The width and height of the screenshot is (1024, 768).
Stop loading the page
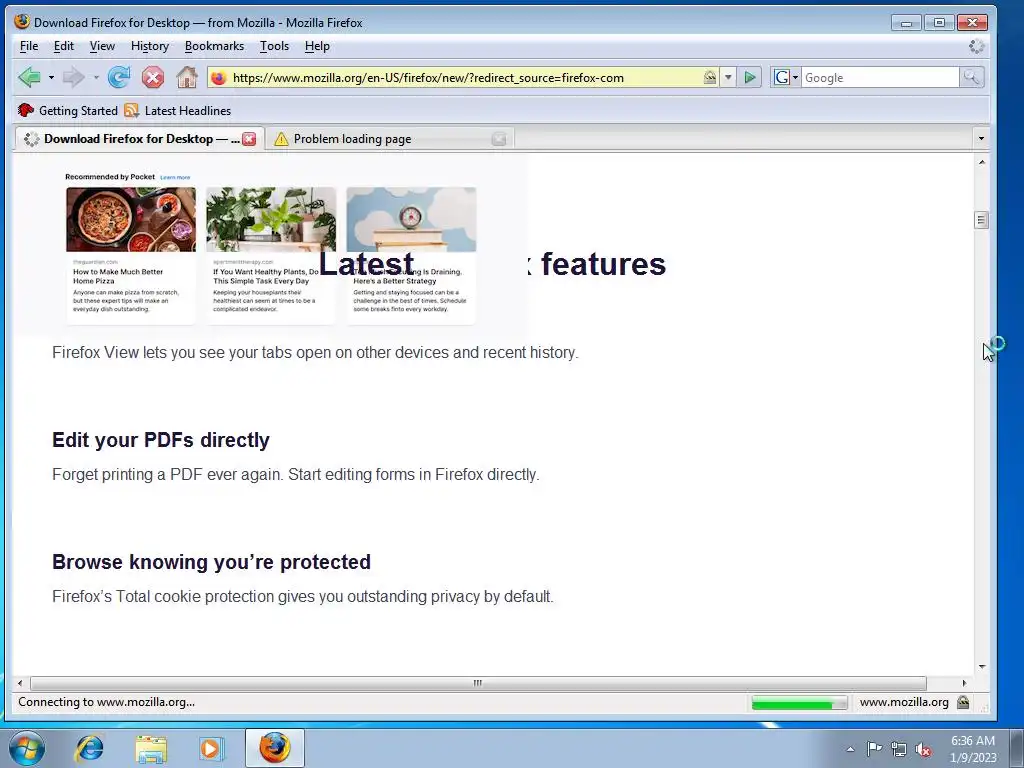click(153, 78)
